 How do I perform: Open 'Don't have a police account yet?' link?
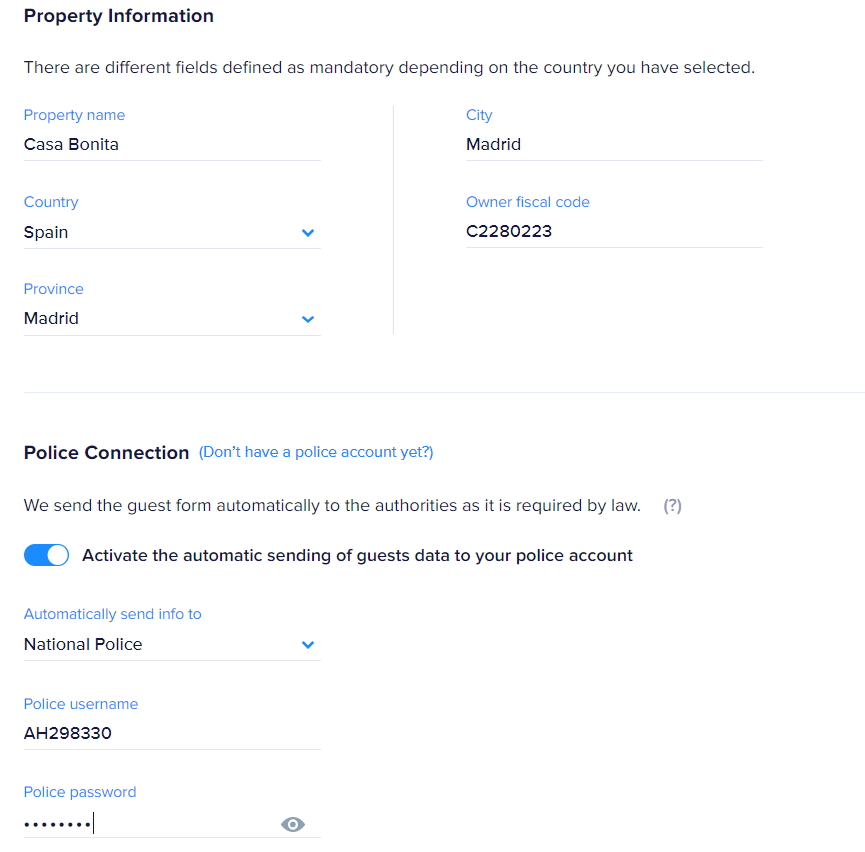point(316,452)
